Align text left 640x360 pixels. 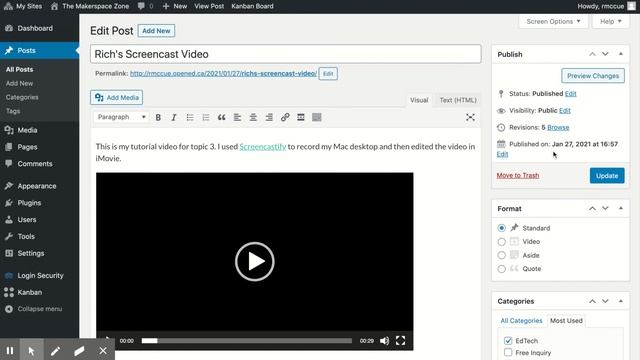coord(237,118)
